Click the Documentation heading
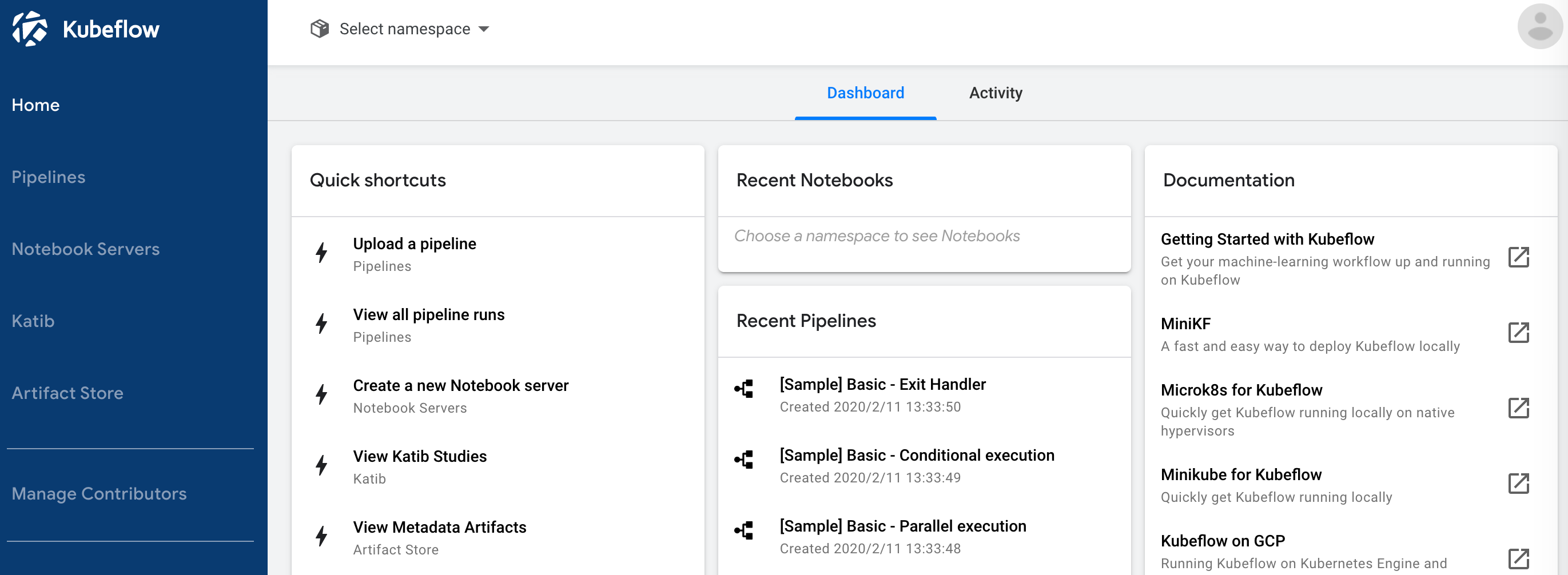 pos(1228,180)
